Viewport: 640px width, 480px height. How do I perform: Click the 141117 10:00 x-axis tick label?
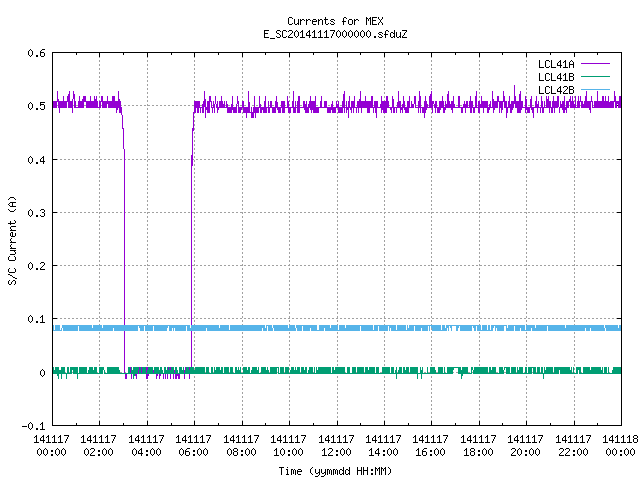click(x=289, y=446)
